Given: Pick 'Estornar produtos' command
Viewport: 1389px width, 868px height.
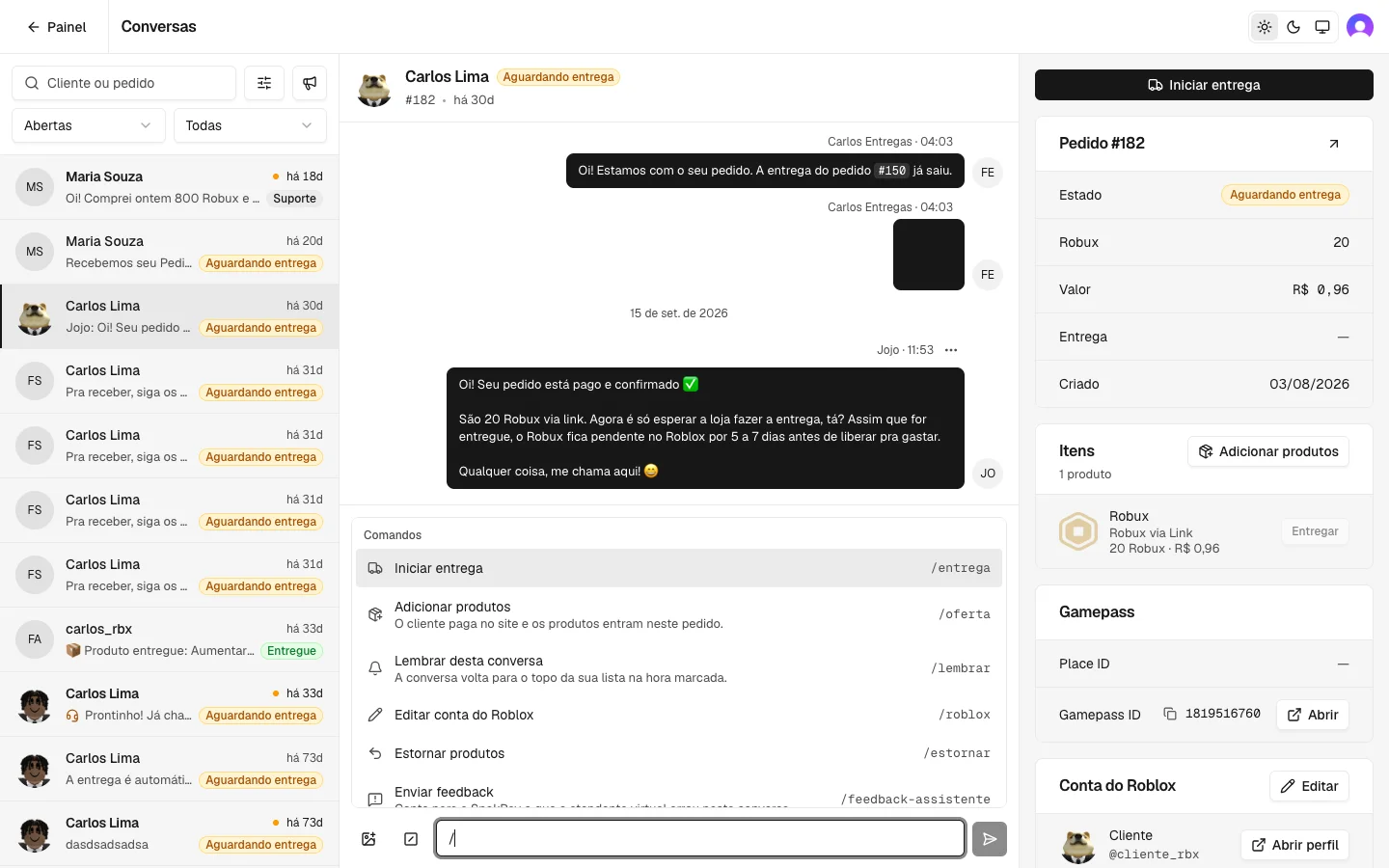Looking at the screenshot, I should click(x=679, y=753).
